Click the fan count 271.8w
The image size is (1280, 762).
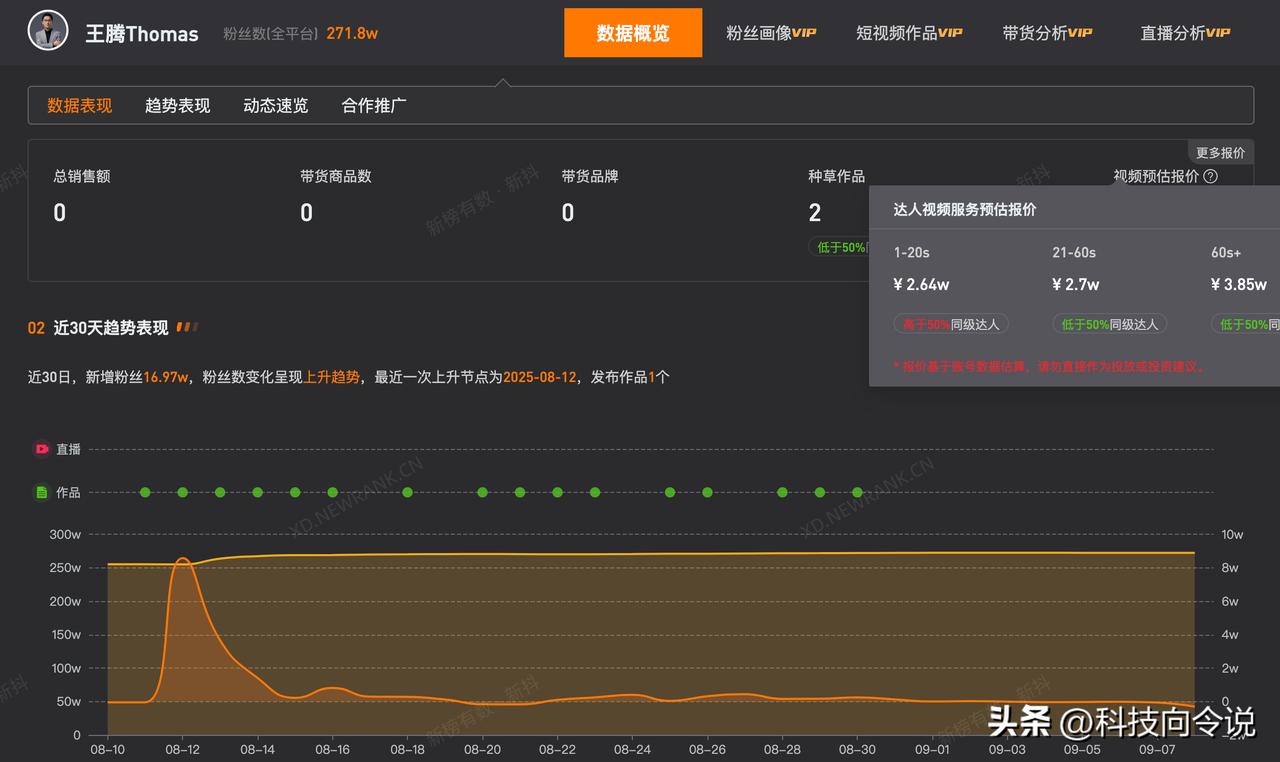click(x=352, y=33)
